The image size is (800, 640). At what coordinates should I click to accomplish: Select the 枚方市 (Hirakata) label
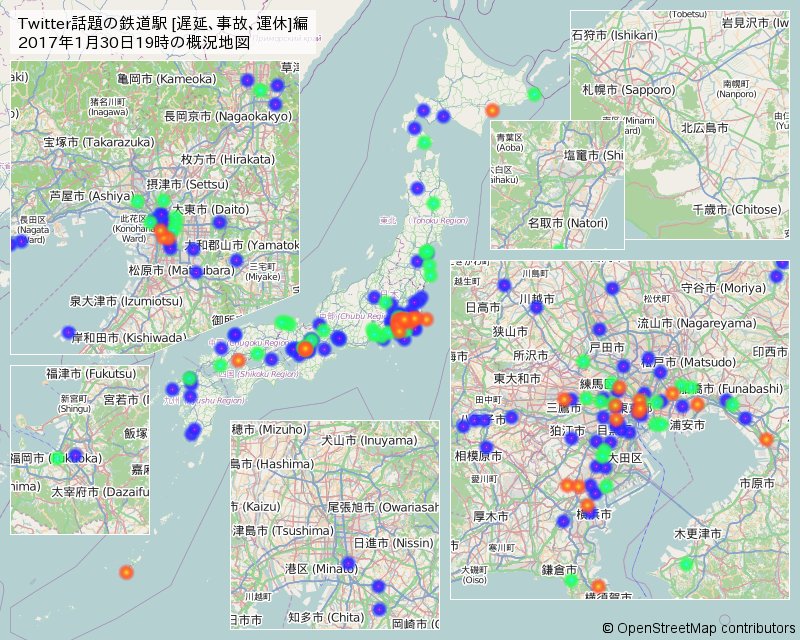point(228,159)
